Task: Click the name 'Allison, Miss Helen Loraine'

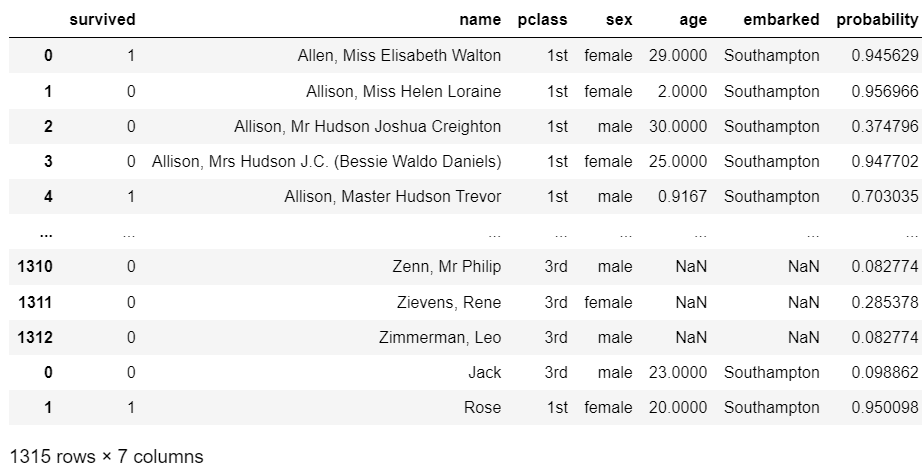Action: pos(403,92)
